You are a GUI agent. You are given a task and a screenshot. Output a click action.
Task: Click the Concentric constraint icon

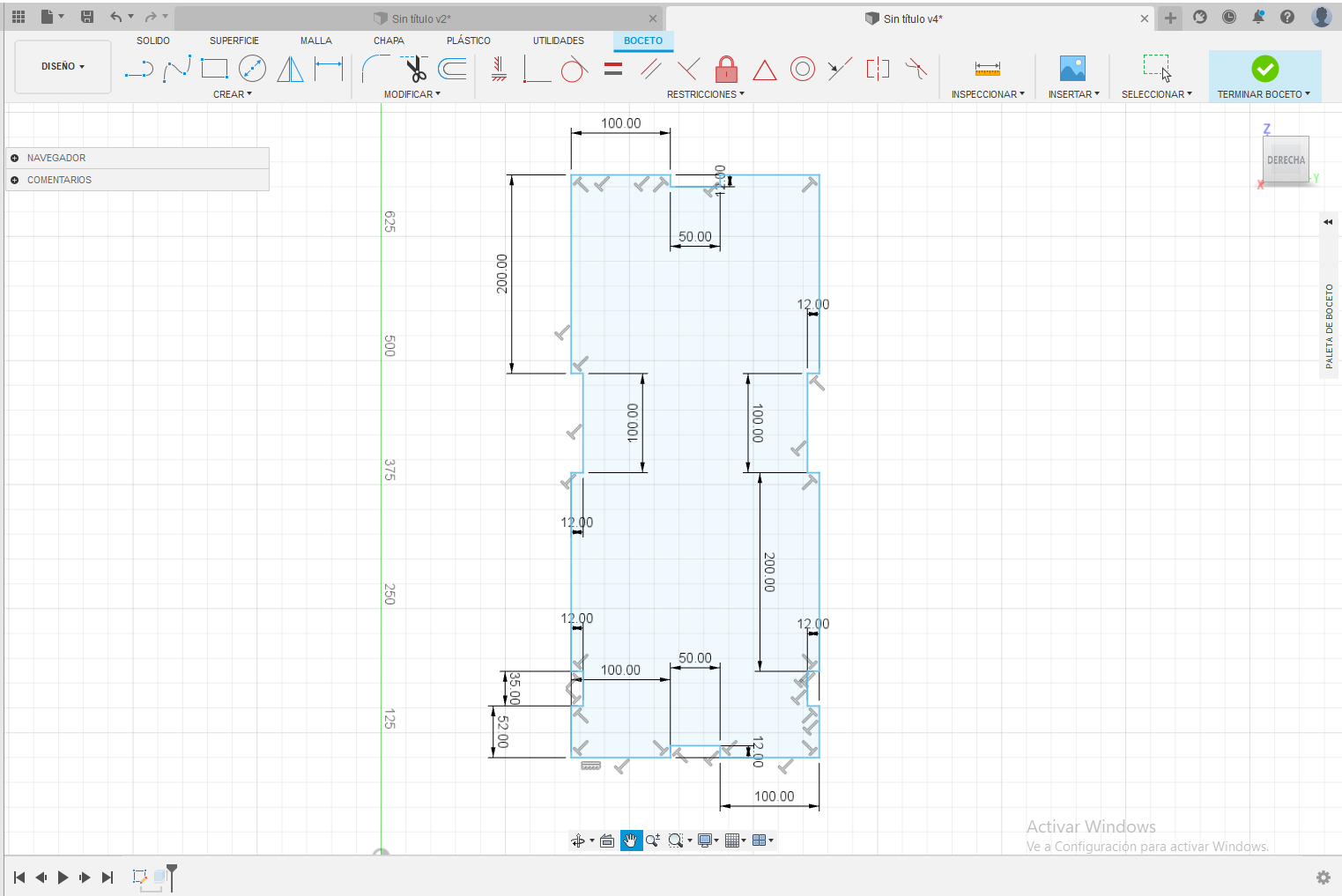(x=802, y=69)
